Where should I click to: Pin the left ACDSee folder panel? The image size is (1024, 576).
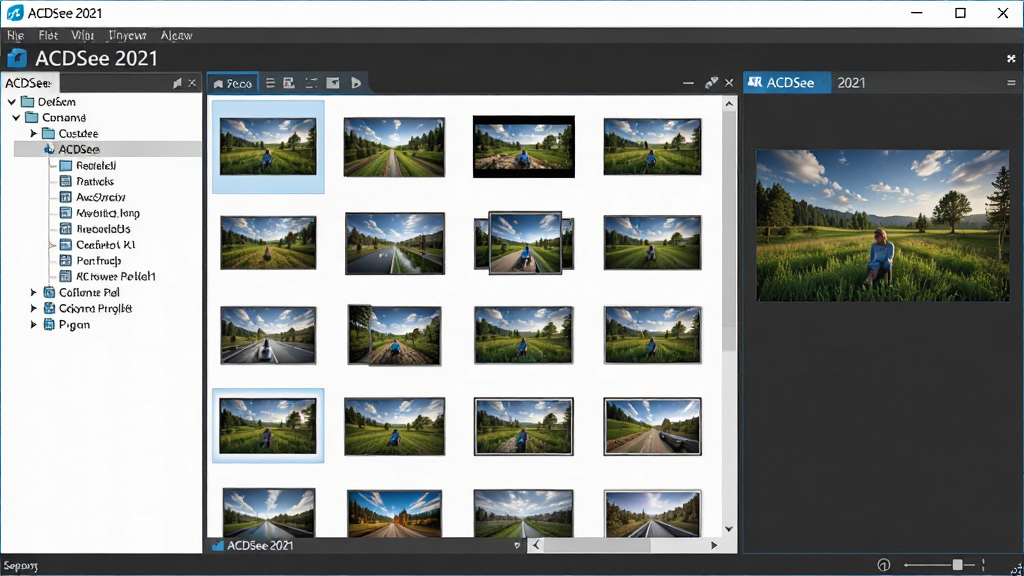pos(177,83)
